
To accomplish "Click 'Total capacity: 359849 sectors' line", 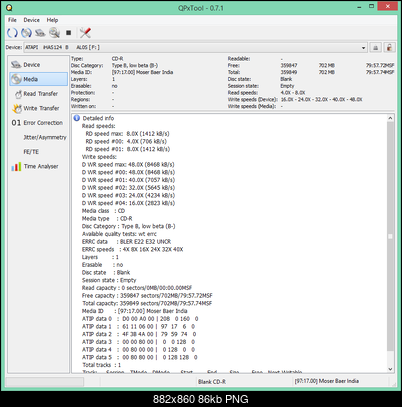I will coord(147,303).
